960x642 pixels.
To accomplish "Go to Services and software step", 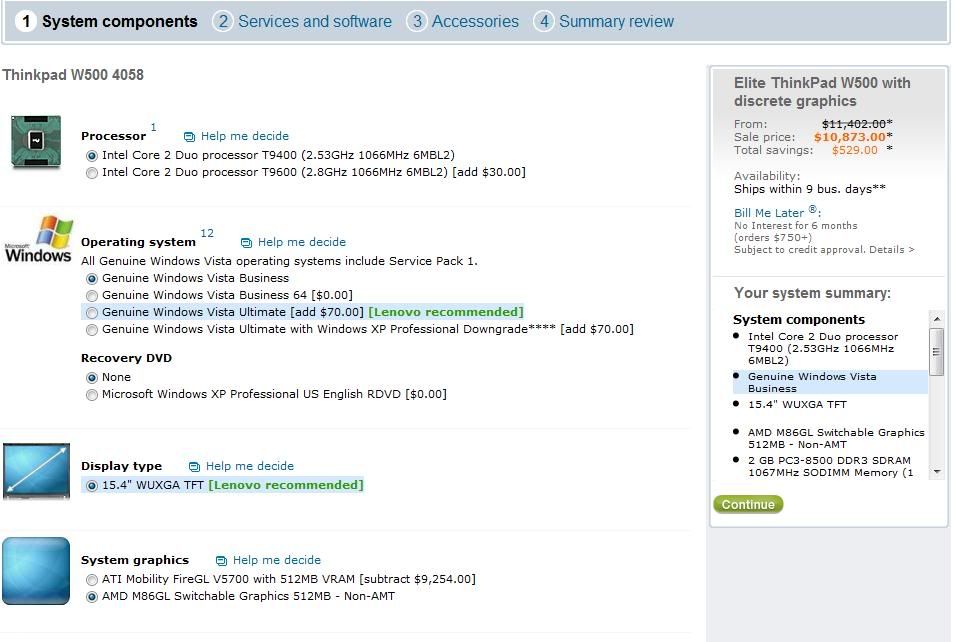I will pos(302,21).
